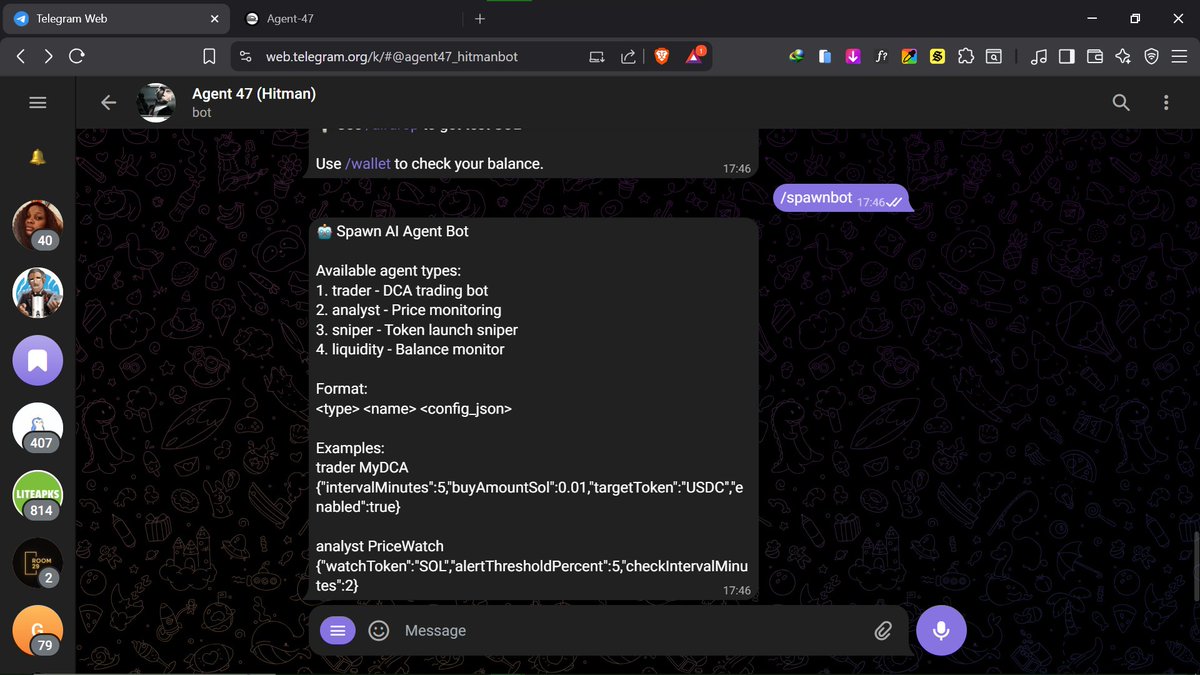
Task: Open the pink download arrow extension
Action: click(x=853, y=57)
